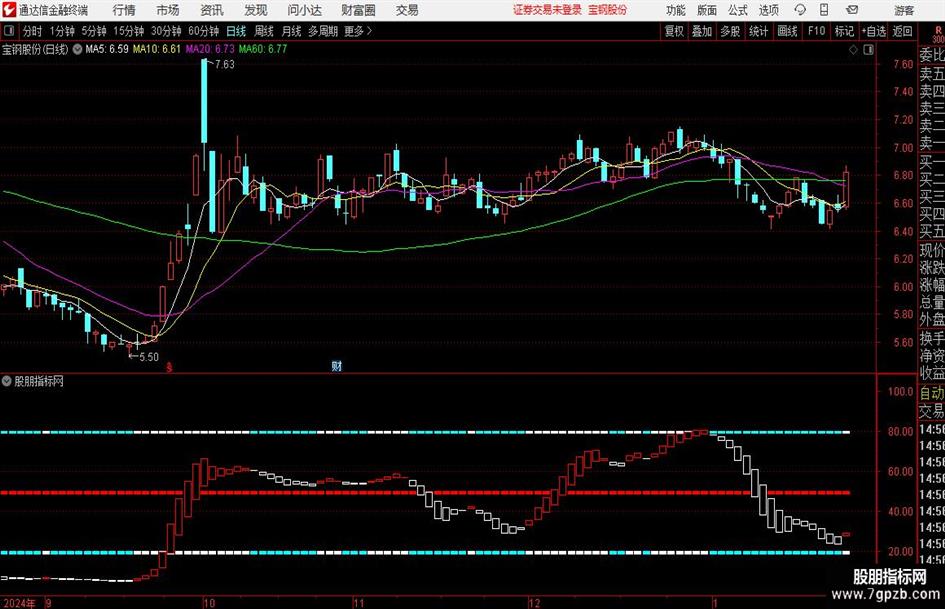The height and width of the screenshot is (609, 945).
Task: Select the 日线 daily chart tab
Action: pyautogui.click(x=236, y=31)
